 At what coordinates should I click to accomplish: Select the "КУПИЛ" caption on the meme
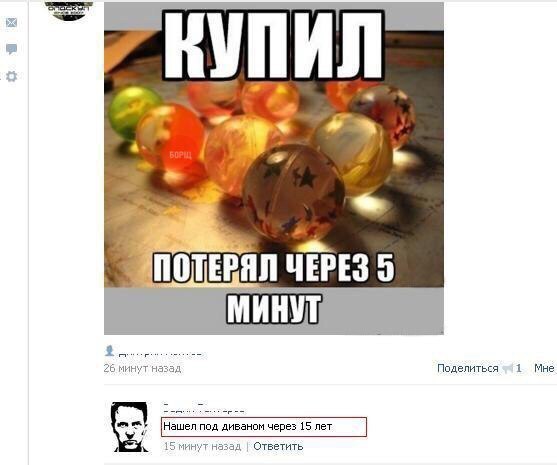click(x=274, y=45)
